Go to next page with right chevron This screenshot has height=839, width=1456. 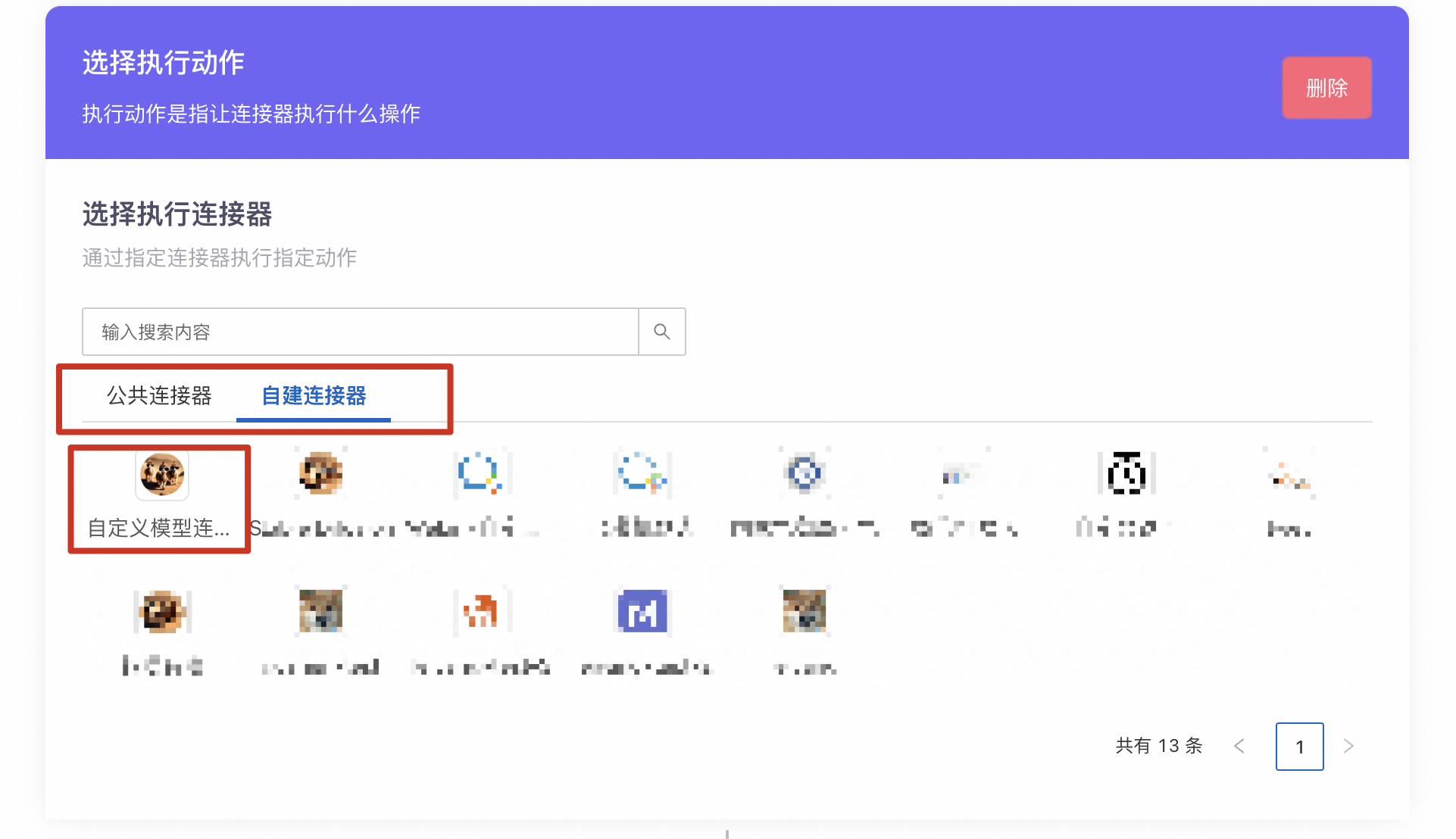[1348, 747]
